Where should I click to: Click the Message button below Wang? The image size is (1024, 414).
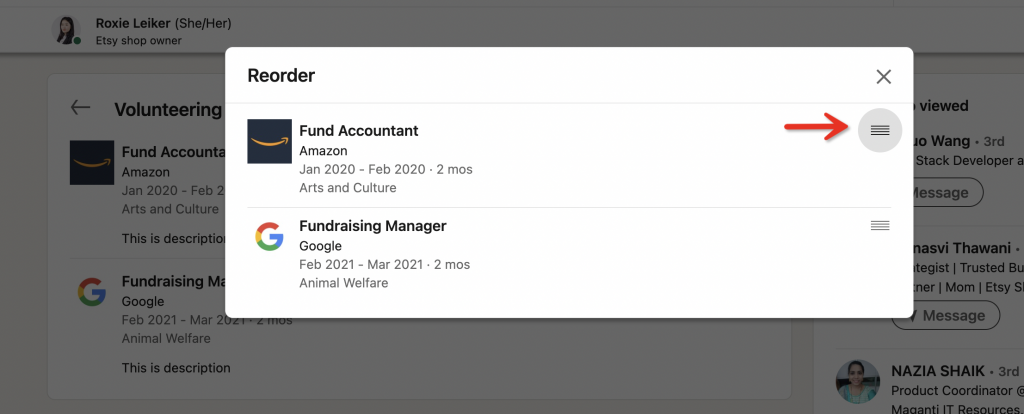tap(944, 192)
